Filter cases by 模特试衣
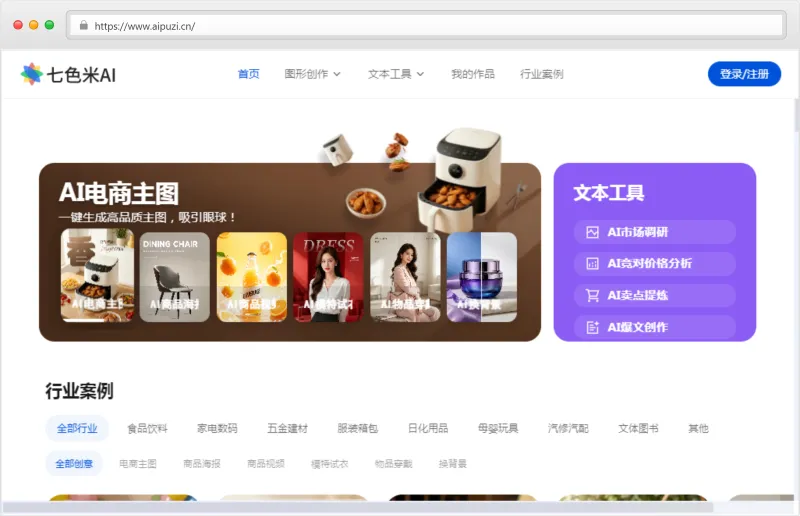 [x=330, y=463]
